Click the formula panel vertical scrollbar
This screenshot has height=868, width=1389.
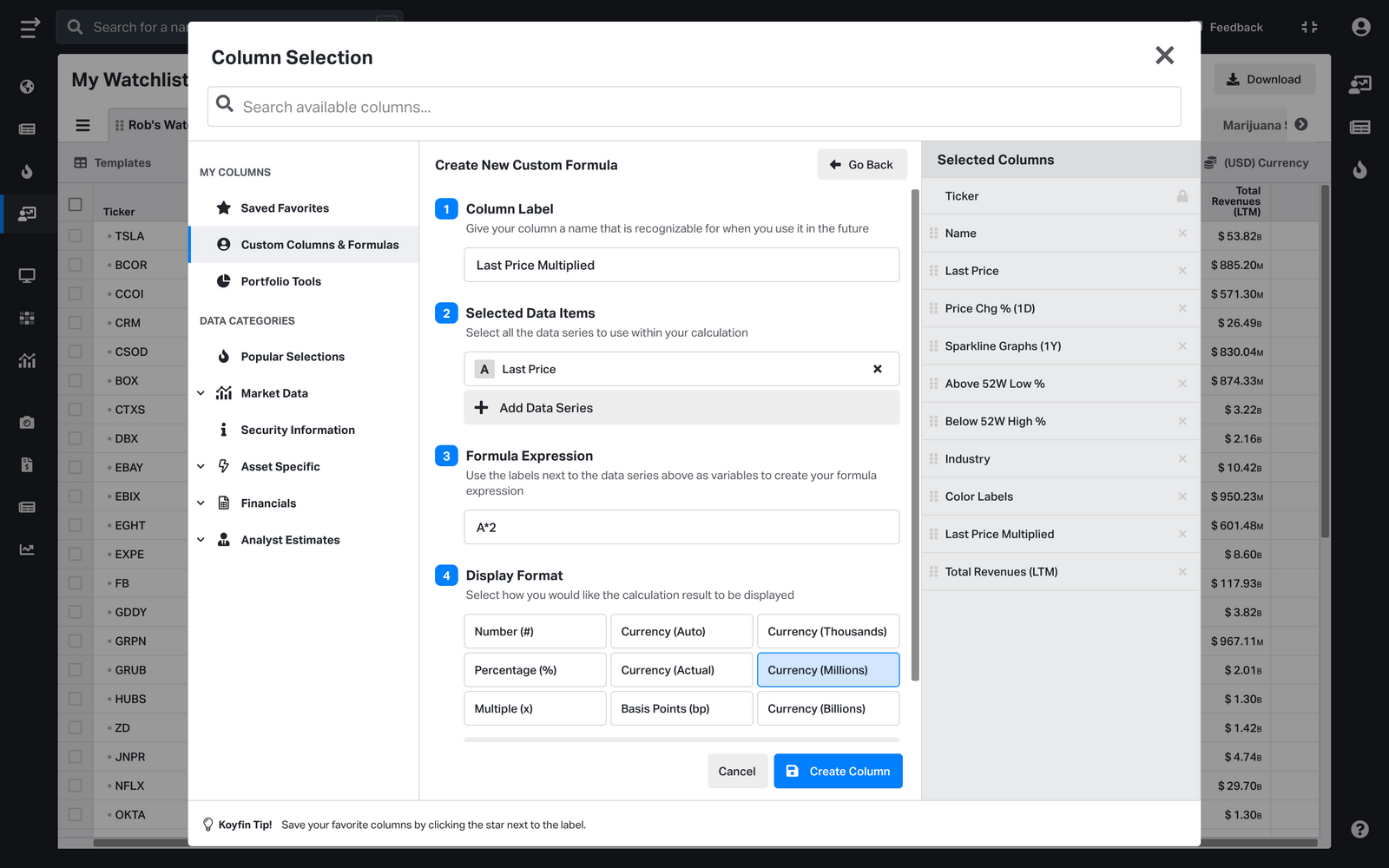coord(915,434)
